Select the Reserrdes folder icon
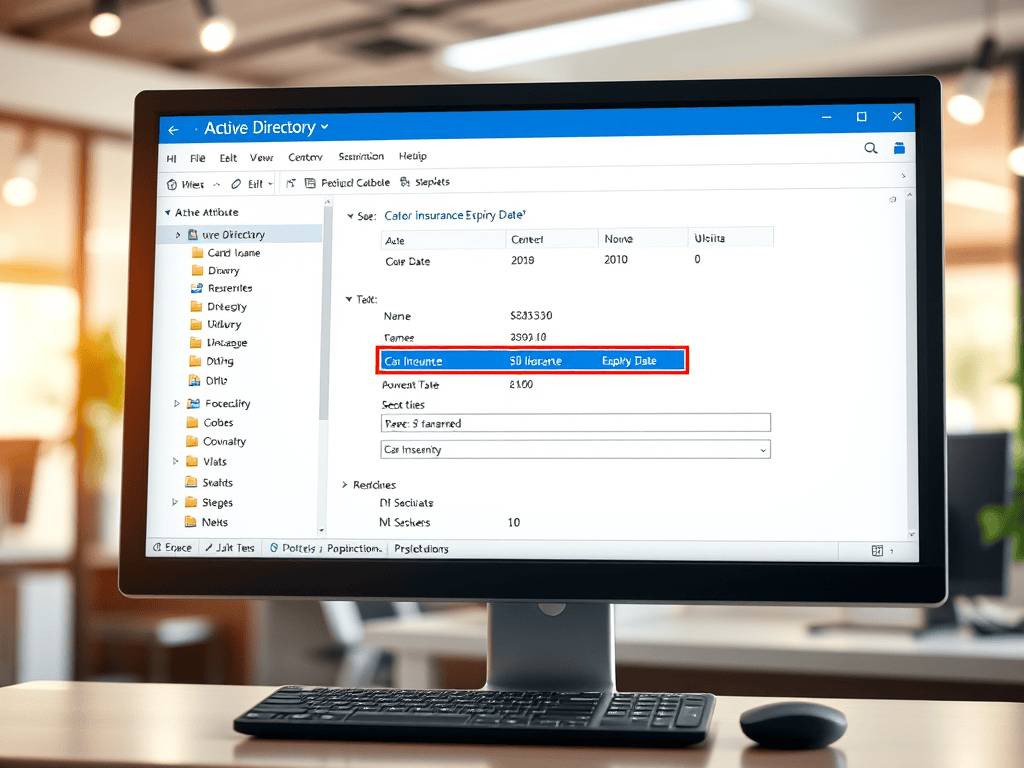Screen dimensions: 1024x768 point(197,288)
